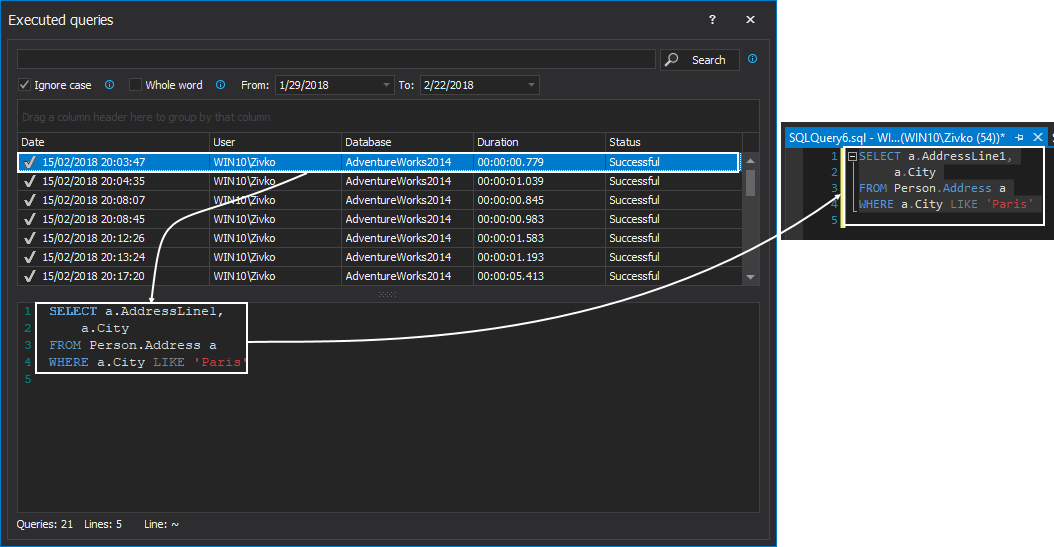Screen dimensions: 1054x547
Task: Open the From date dropdown
Action: [x=386, y=86]
